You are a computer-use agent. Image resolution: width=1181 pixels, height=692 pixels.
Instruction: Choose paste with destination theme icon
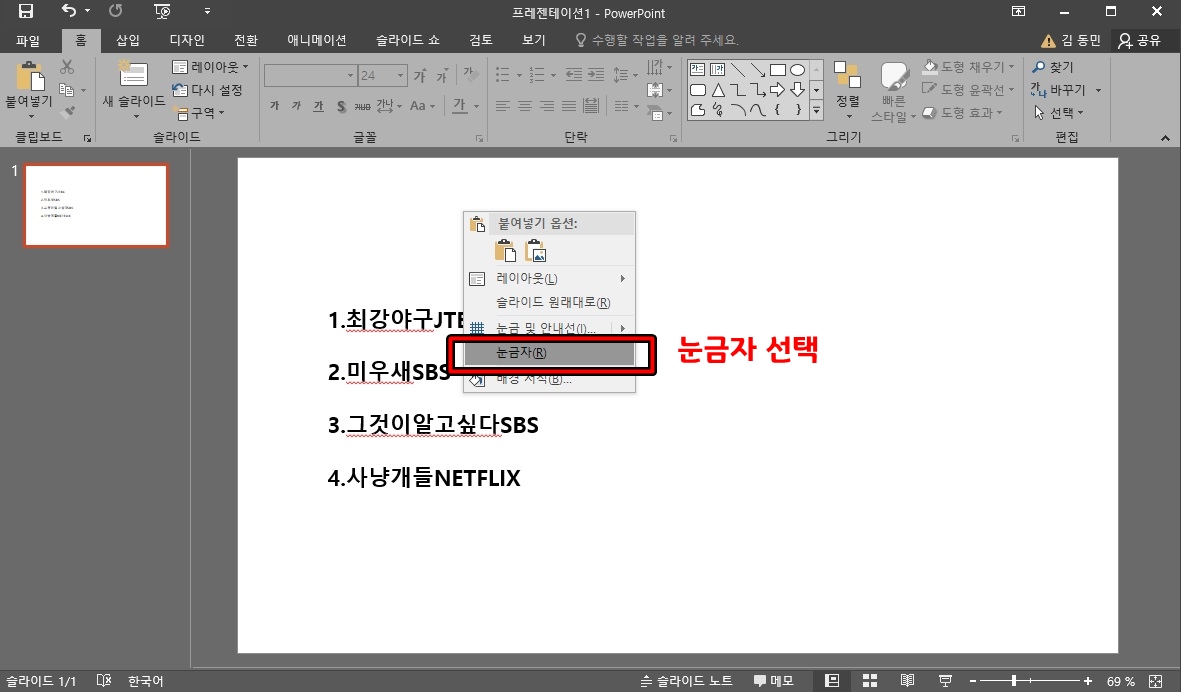(x=505, y=251)
